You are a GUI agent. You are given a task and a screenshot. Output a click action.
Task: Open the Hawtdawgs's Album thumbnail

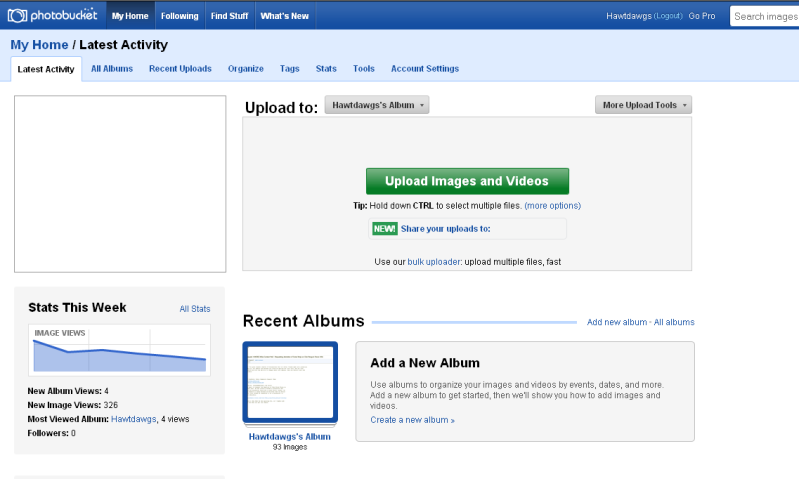click(x=290, y=383)
